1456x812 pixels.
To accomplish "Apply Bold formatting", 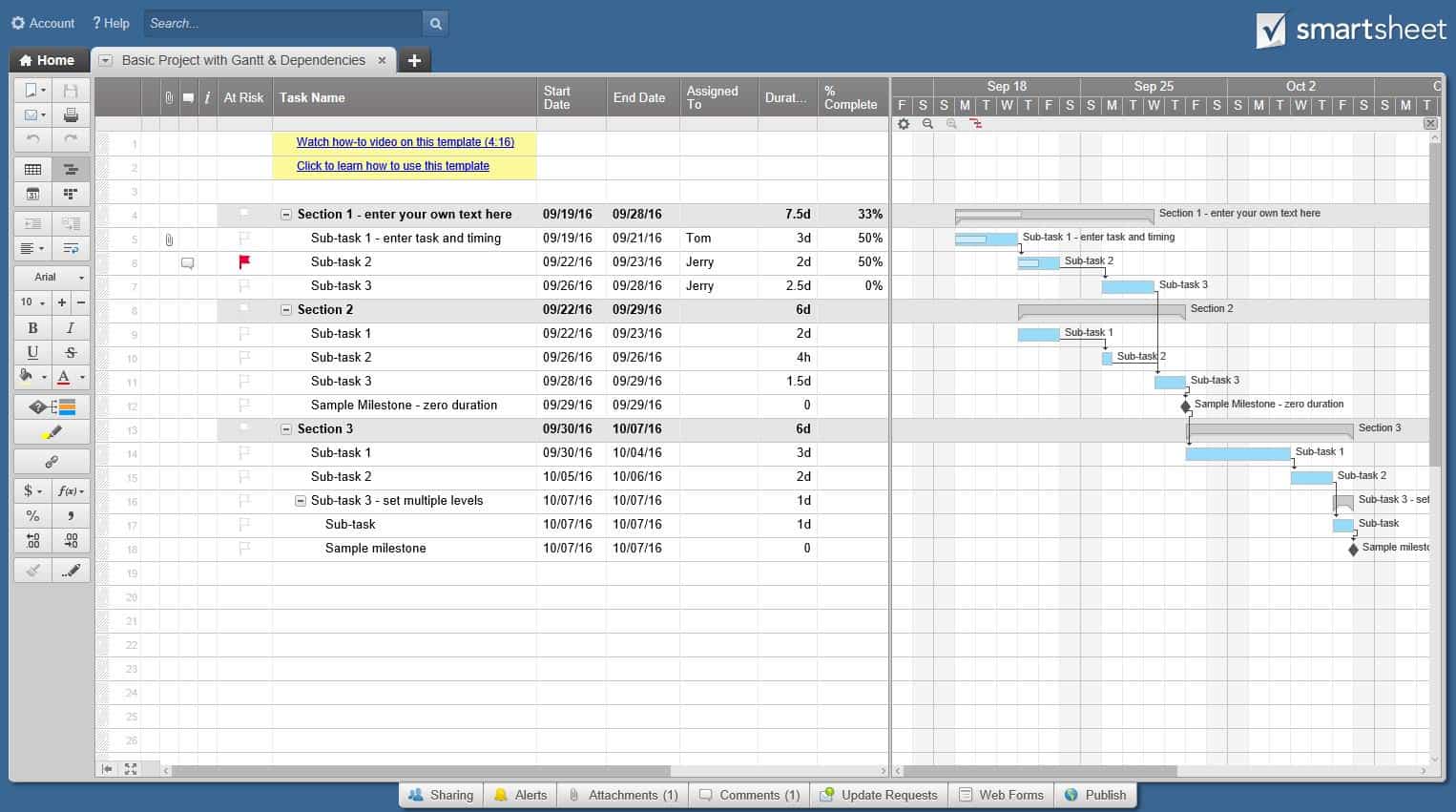I will [x=32, y=327].
